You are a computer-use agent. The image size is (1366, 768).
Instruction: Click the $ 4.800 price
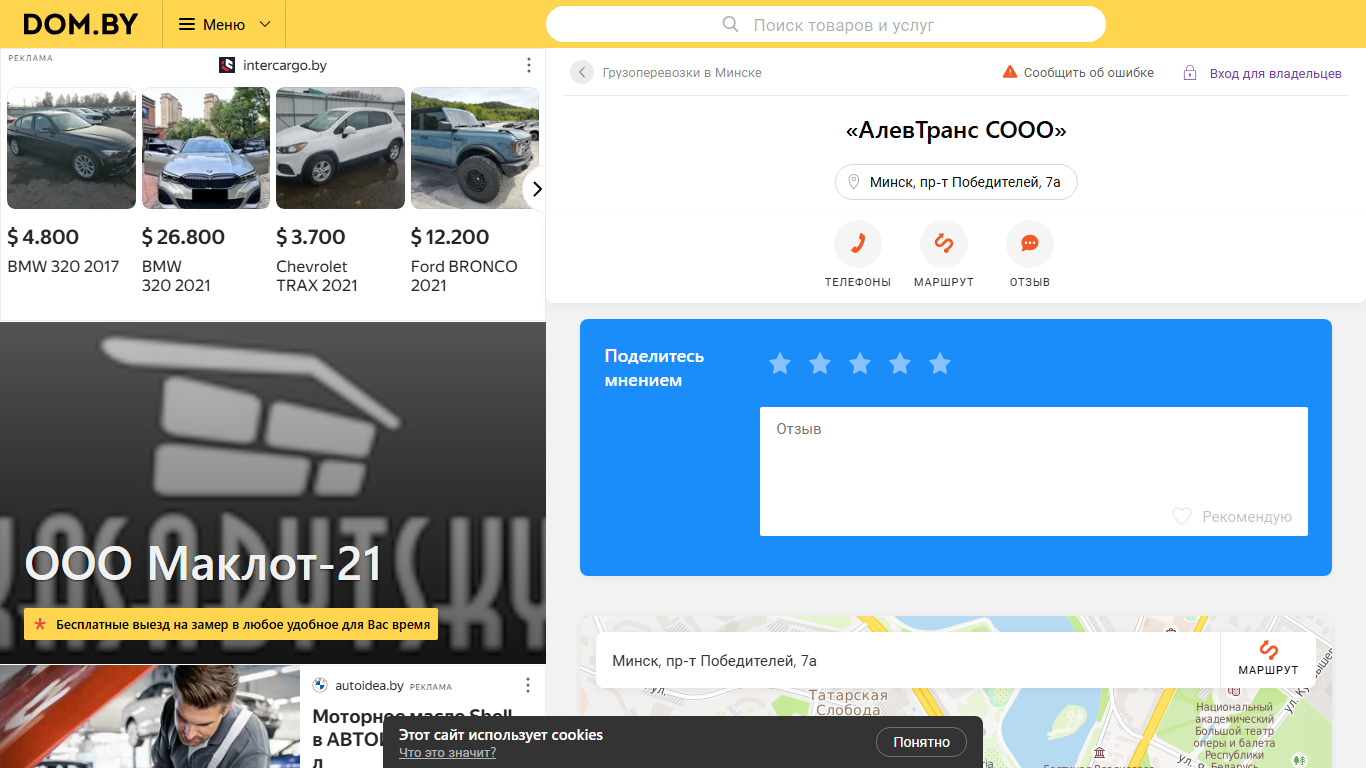coord(43,237)
